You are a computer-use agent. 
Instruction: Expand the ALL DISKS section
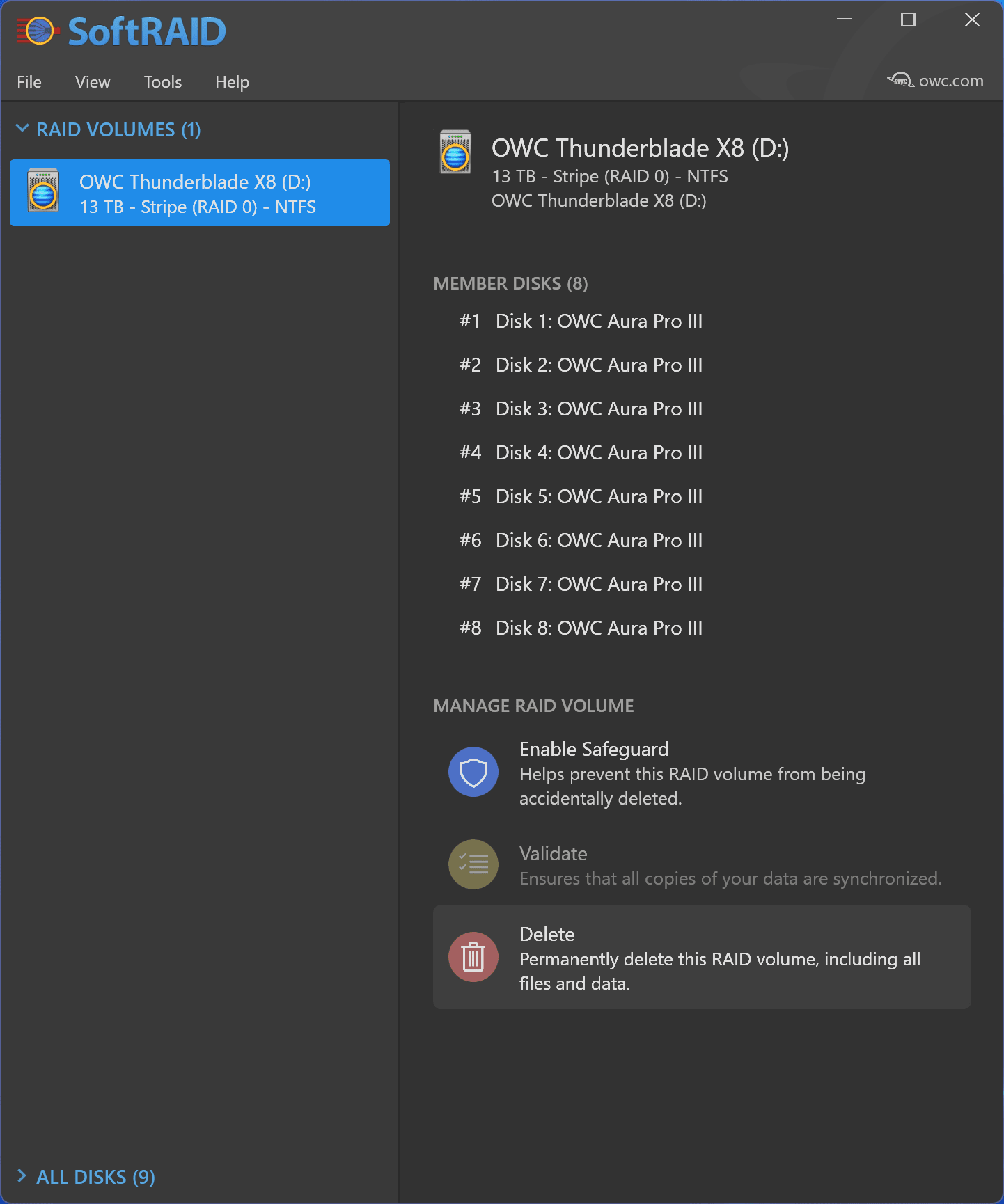(22, 1176)
